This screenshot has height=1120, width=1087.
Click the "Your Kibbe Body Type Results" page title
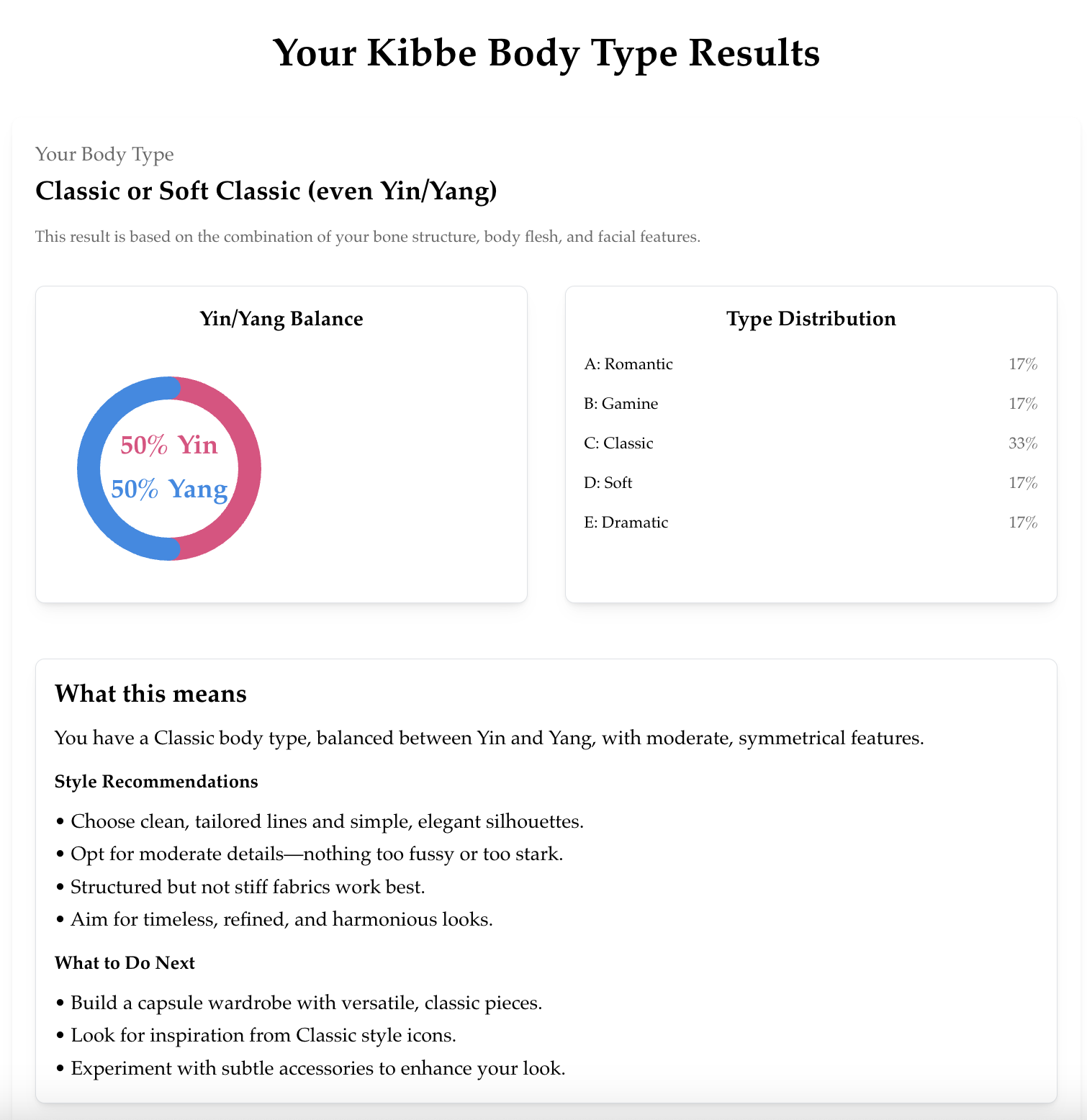click(x=546, y=53)
